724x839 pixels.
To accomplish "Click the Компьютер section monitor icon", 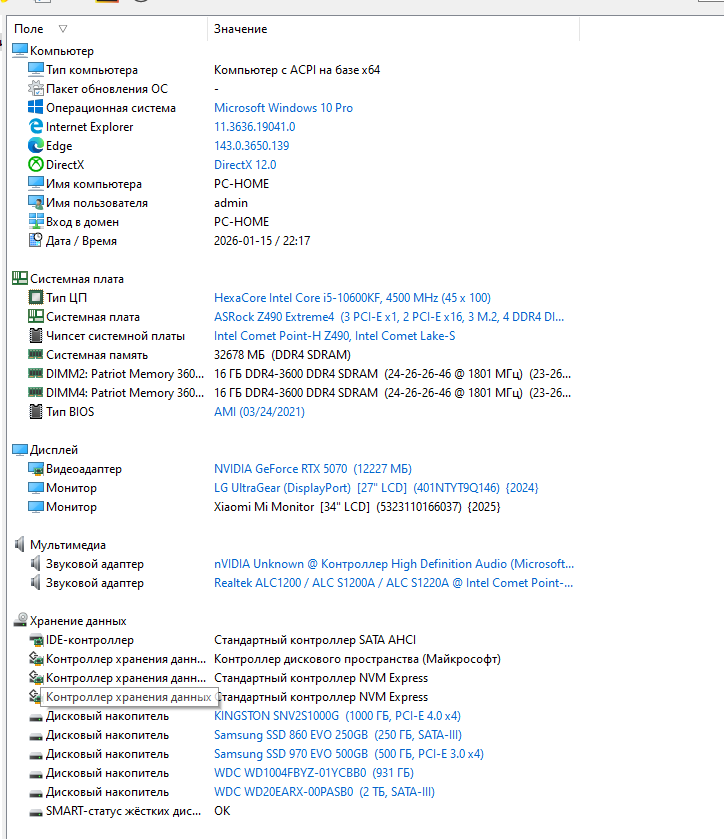I will pyautogui.click(x=20, y=50).
